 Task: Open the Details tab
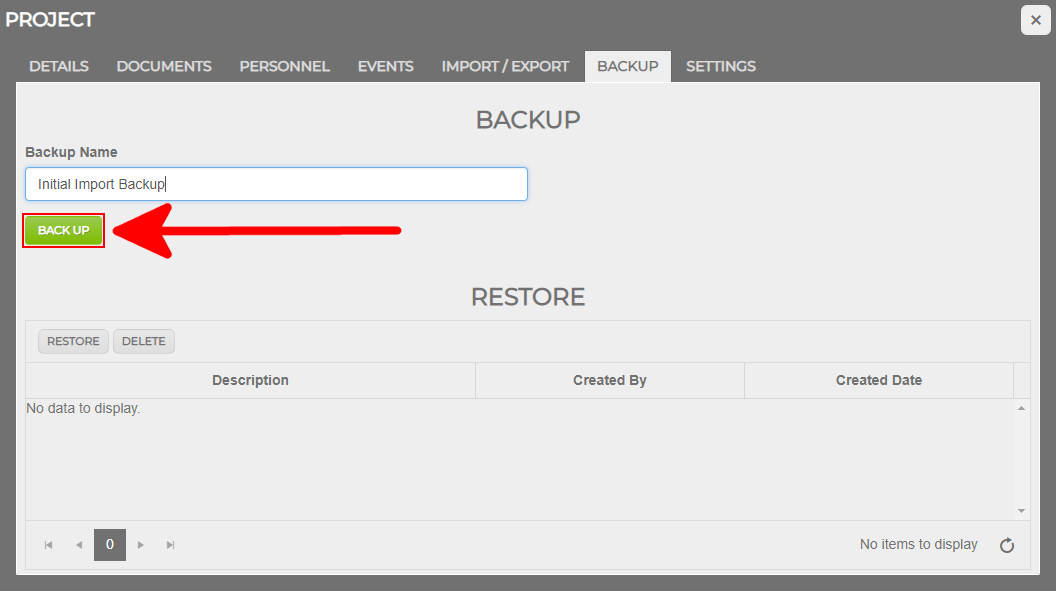point(59,66)
